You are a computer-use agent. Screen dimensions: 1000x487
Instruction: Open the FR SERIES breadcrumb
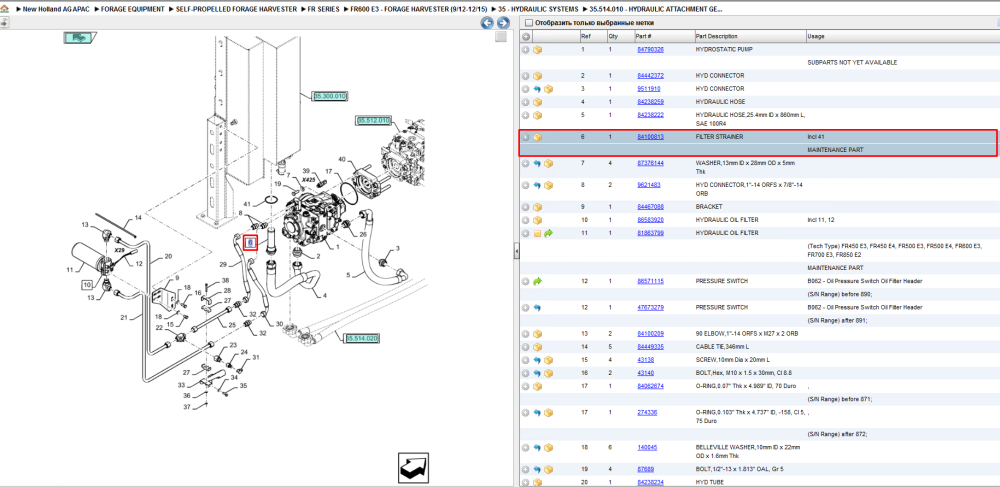323,10
